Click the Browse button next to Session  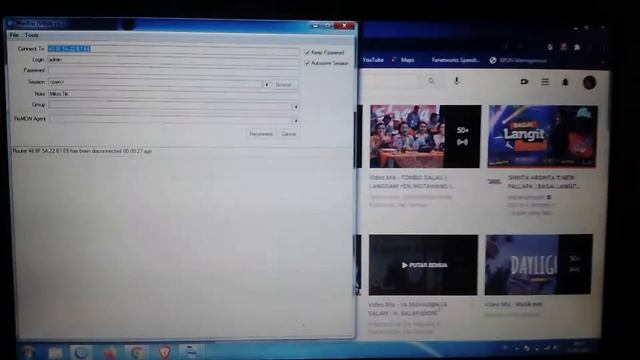(x=284, y=84)
